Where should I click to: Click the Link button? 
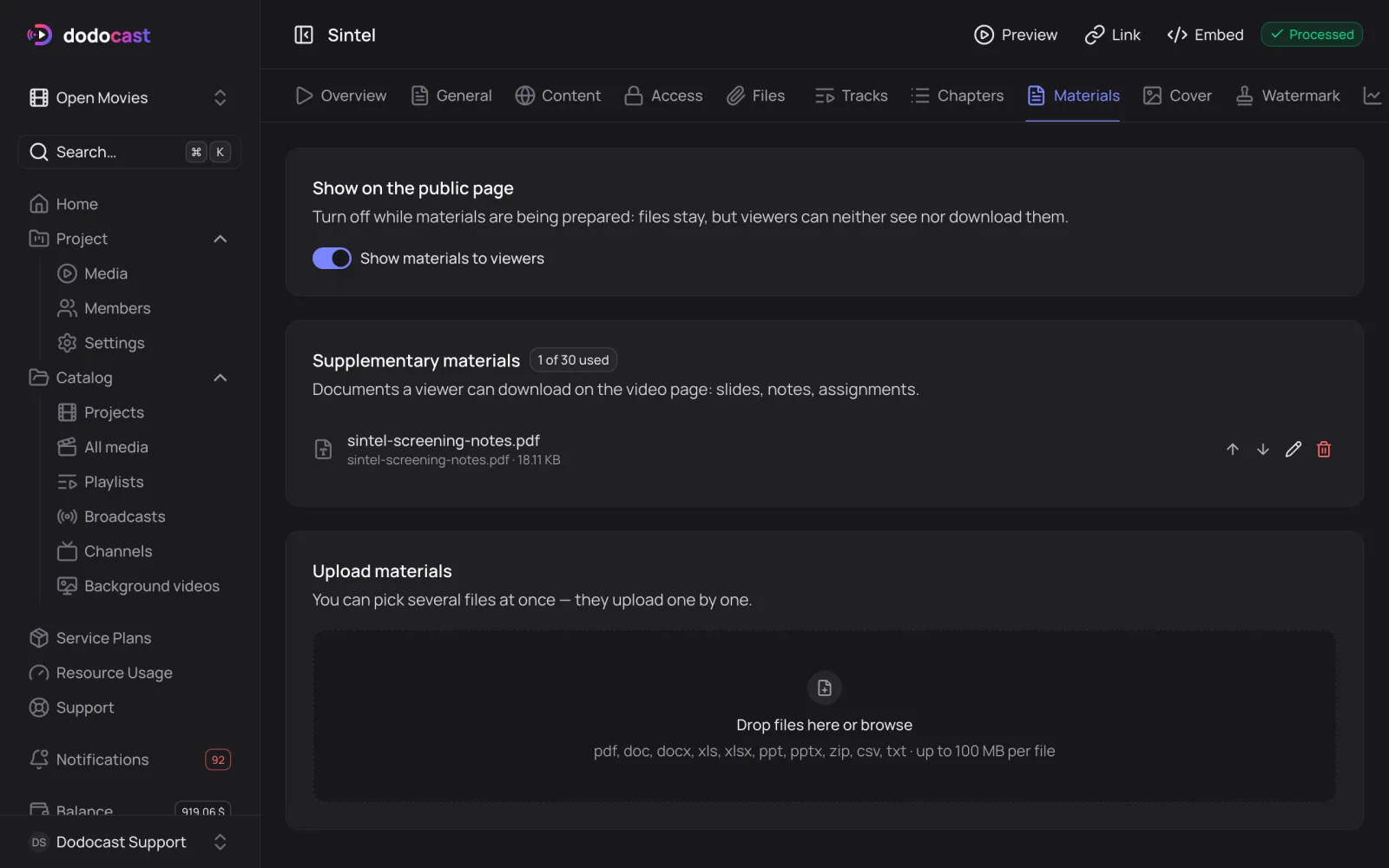coord(1113,35)
